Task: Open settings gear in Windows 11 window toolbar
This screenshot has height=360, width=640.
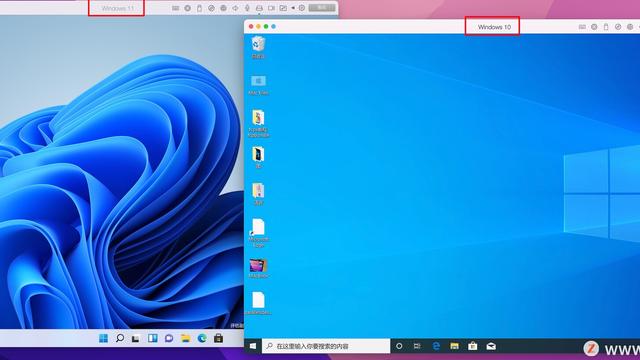Action: tap(302, 8)
